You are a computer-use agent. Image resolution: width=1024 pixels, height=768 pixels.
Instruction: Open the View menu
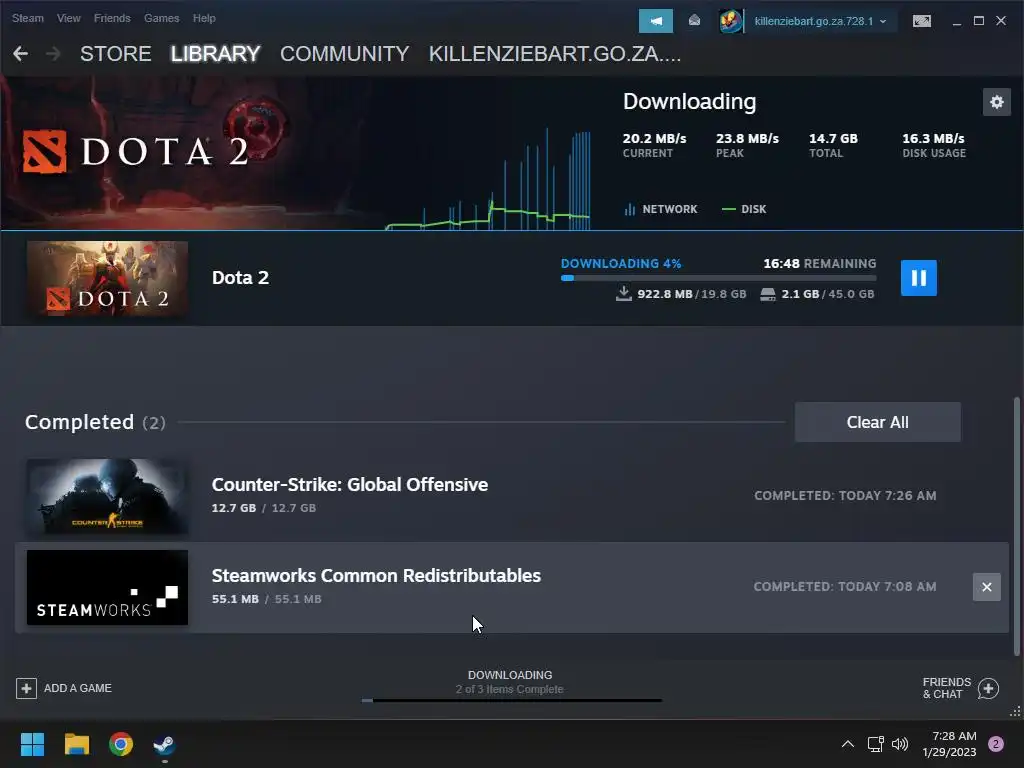(69, 18)
